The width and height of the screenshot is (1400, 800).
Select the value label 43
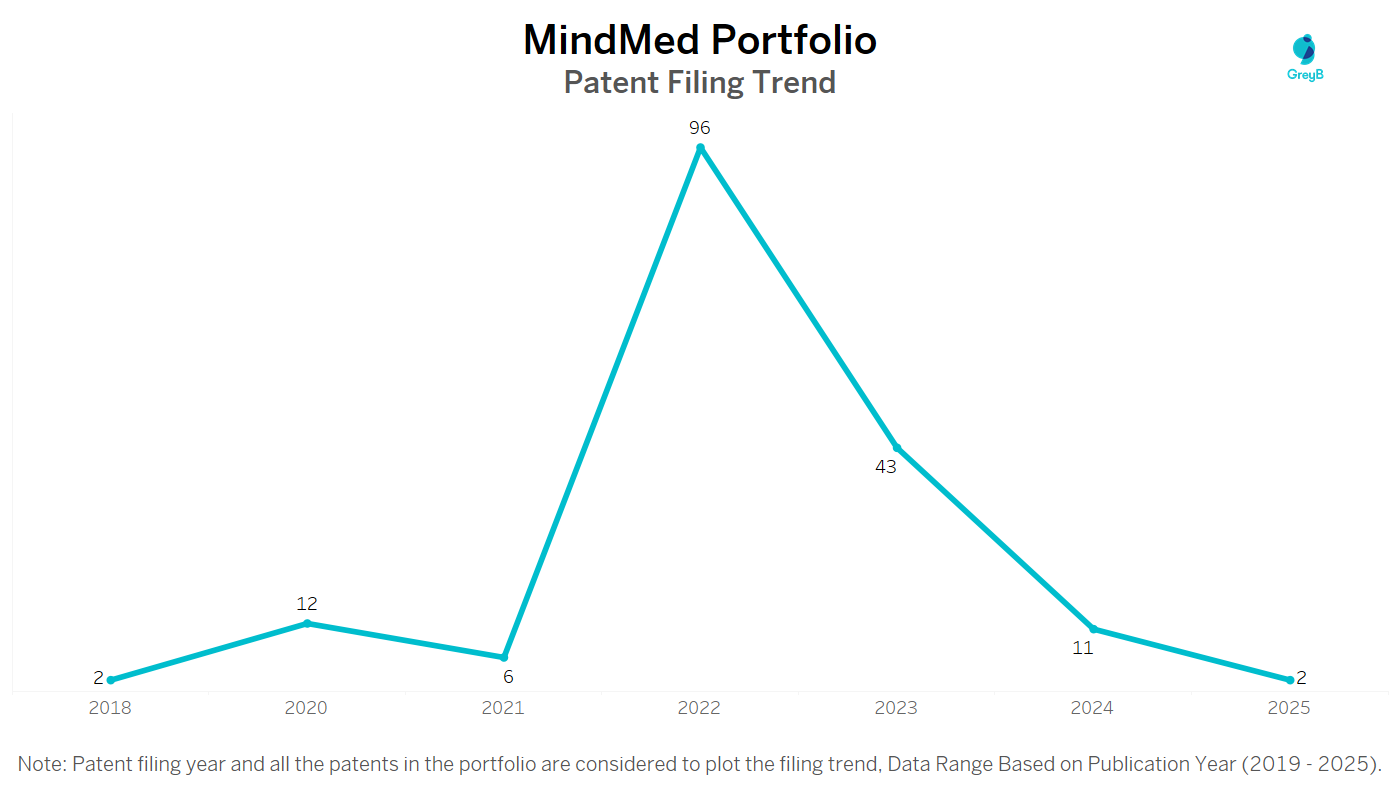coord(886,466)
